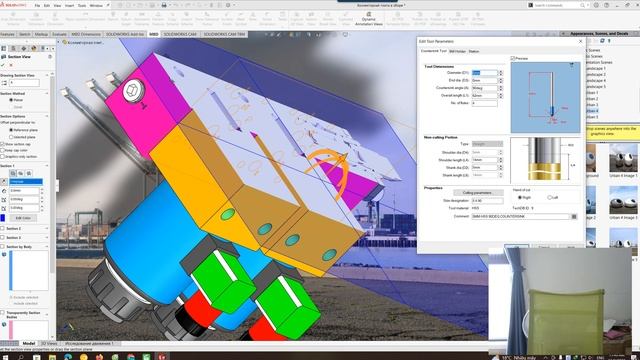The height and width of the screenshot is (360, 640).
Task: Open Insert menu
Action: coord(69,6)
